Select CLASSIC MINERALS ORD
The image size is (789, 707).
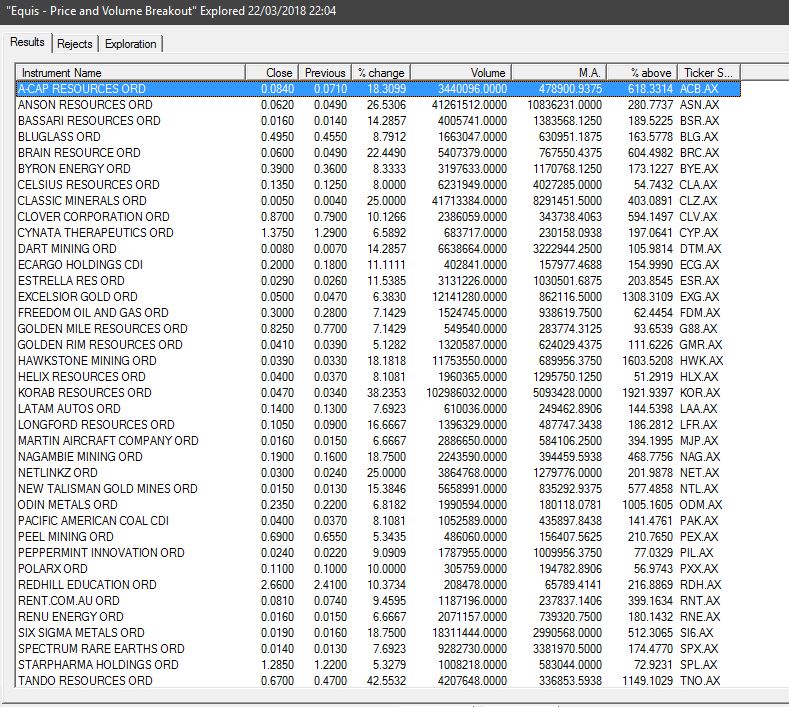[x=378, y=201]
